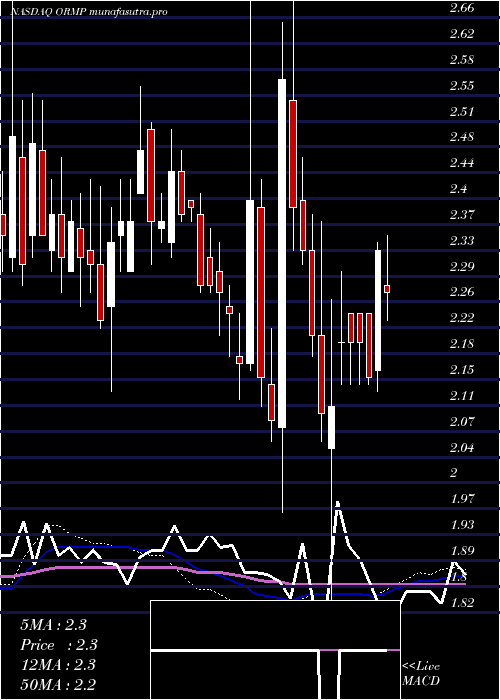Click the 1.89 price axis label
The width and height of the screenshot is (500, 700).
coord(462,550)
